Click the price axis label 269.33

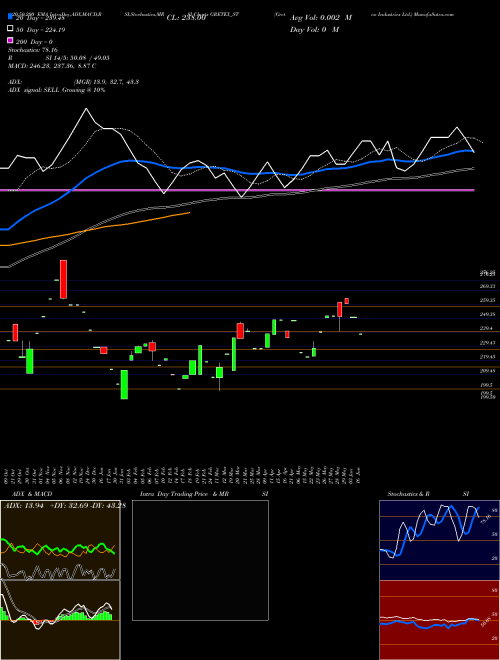pyautogui.click(x=487, y=286)
